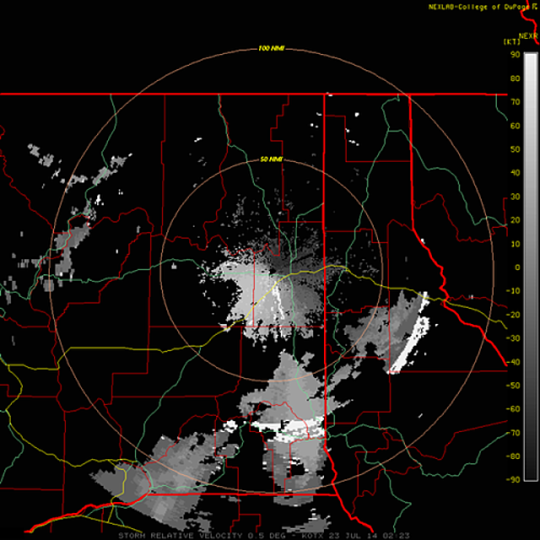Click the 20 value on velocity scale
This screenshot has width=540, height=540.
click(x=516, y=220)
